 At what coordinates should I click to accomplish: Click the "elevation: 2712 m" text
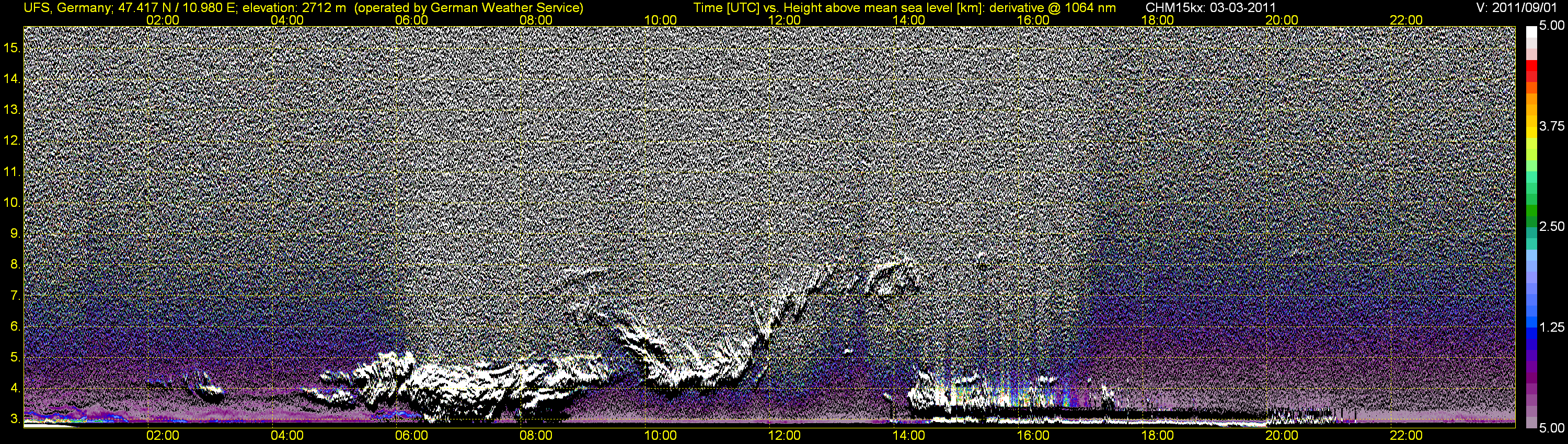[x=294, y=8]
